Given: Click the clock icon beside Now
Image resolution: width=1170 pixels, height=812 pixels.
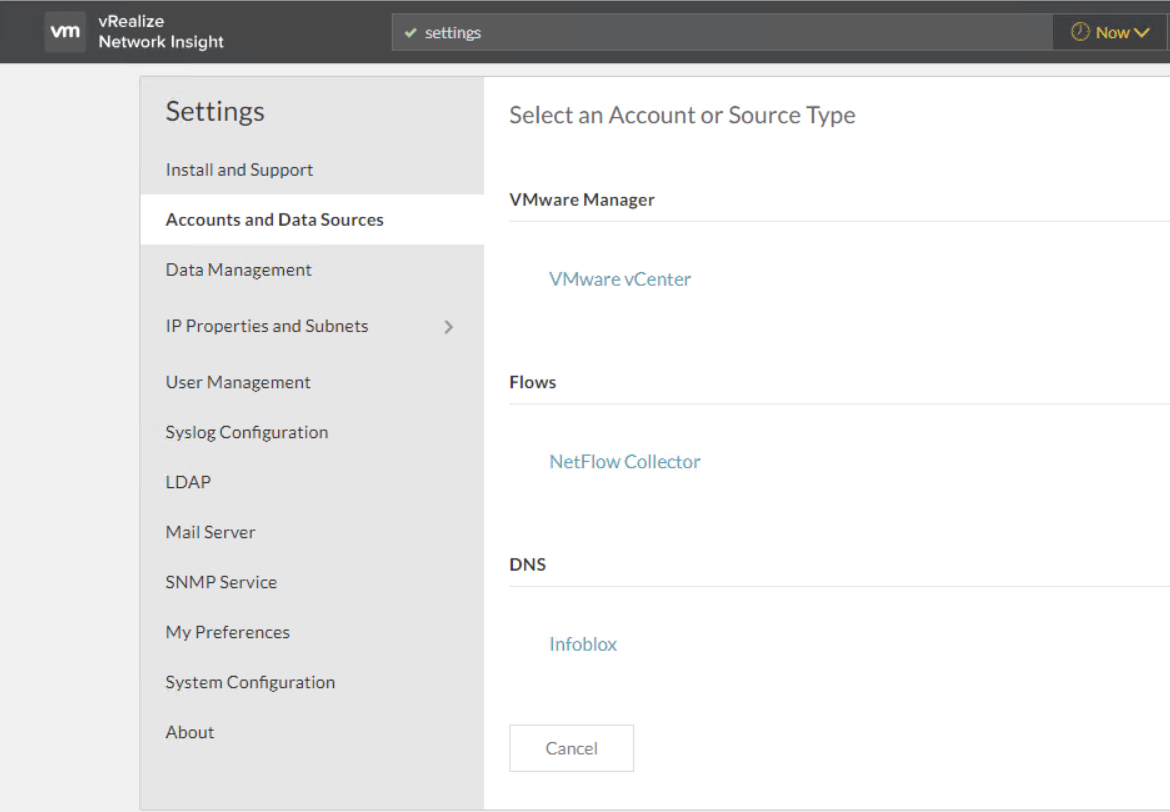Looking at the screenshot, I should (x=1080, y=32).
